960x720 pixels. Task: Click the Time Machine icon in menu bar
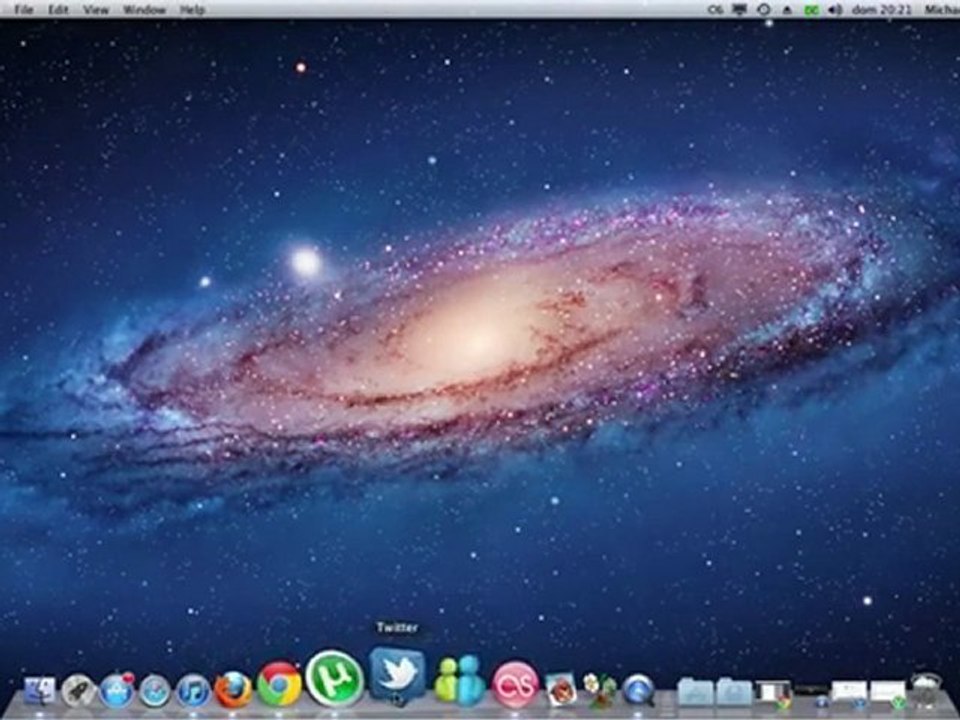pyautogui.click(x=764, y=9)
